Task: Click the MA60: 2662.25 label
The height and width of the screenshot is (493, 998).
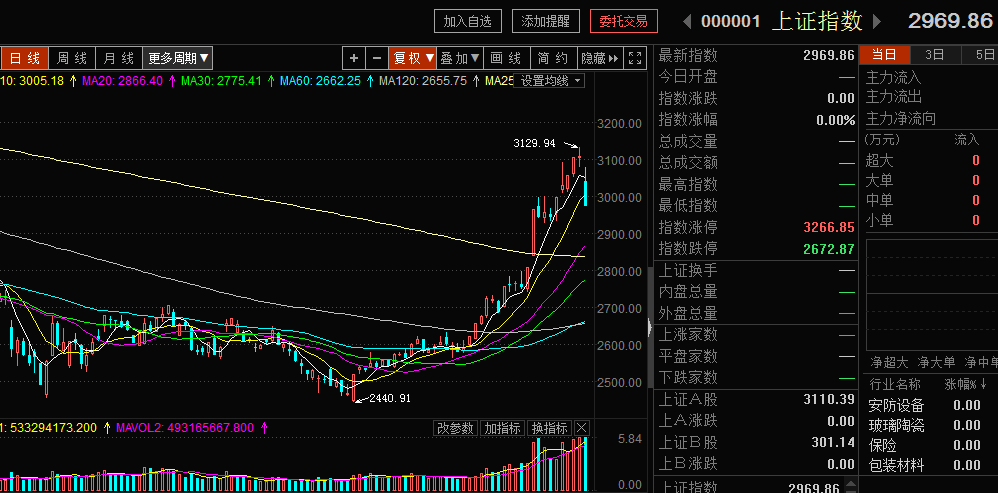Action: point(320,81)
